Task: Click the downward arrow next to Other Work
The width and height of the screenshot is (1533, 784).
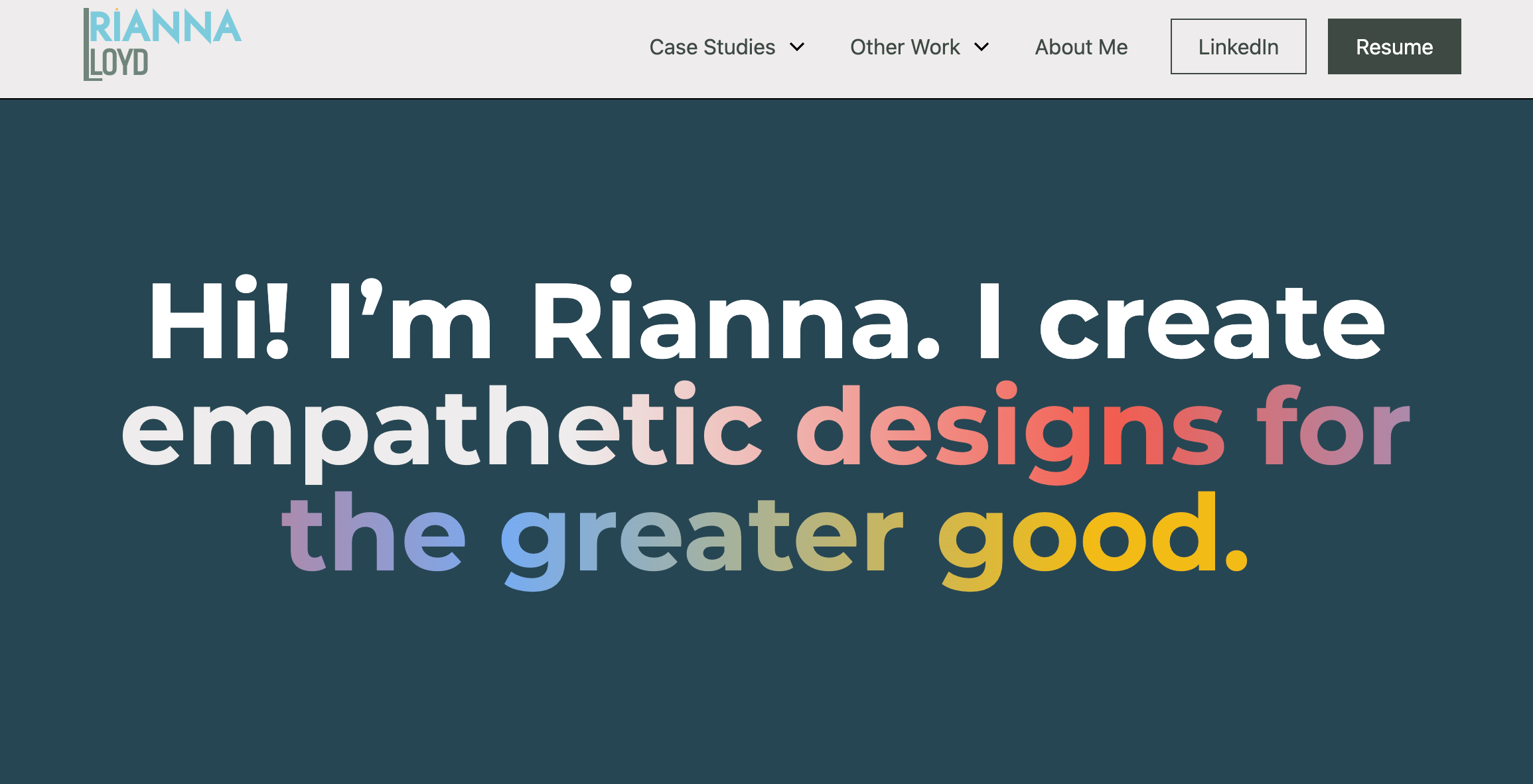Action: [982, 47]
